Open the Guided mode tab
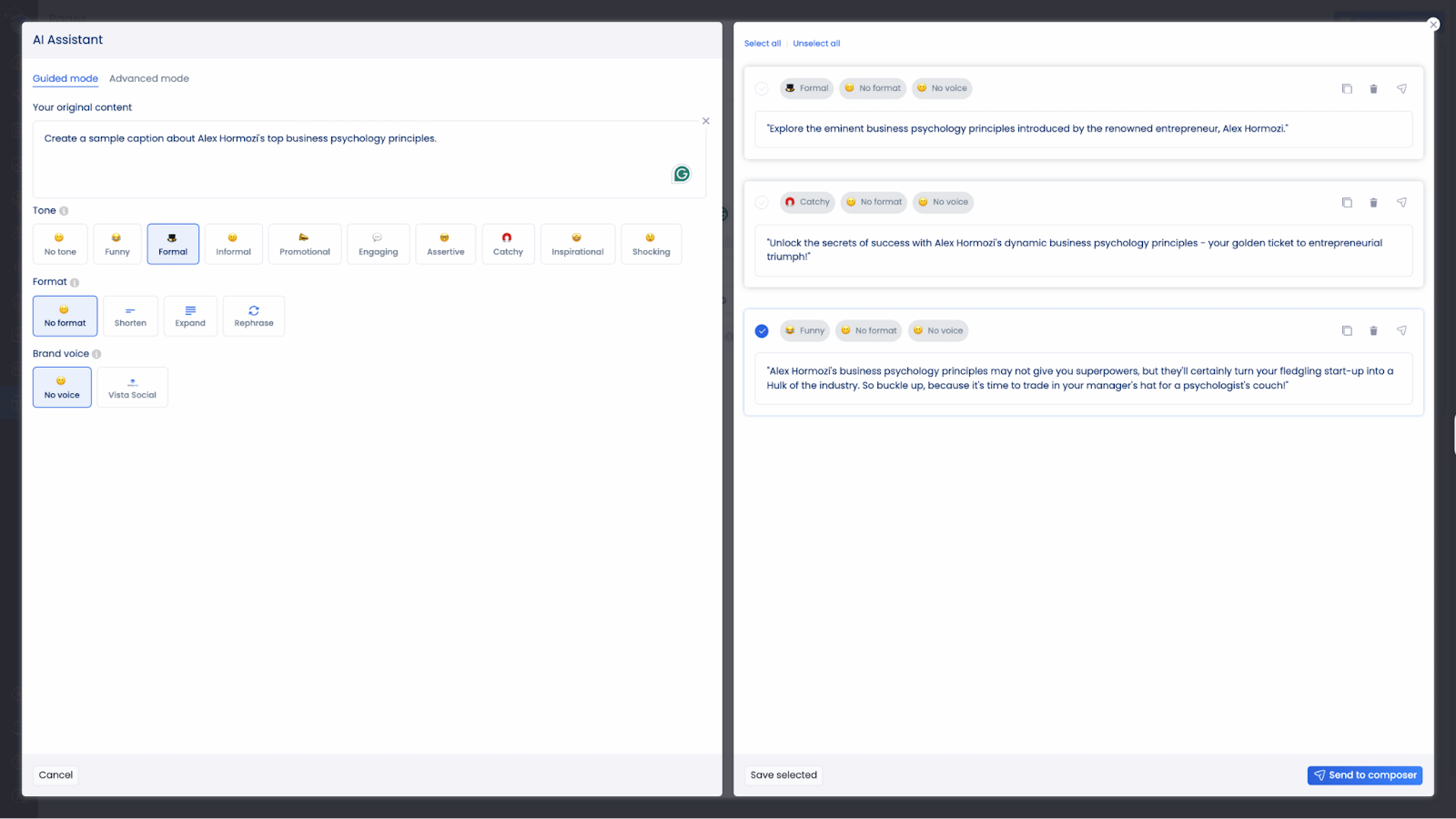The width and height of the screenshot is (1456, 819). click(x=65, y=78)
